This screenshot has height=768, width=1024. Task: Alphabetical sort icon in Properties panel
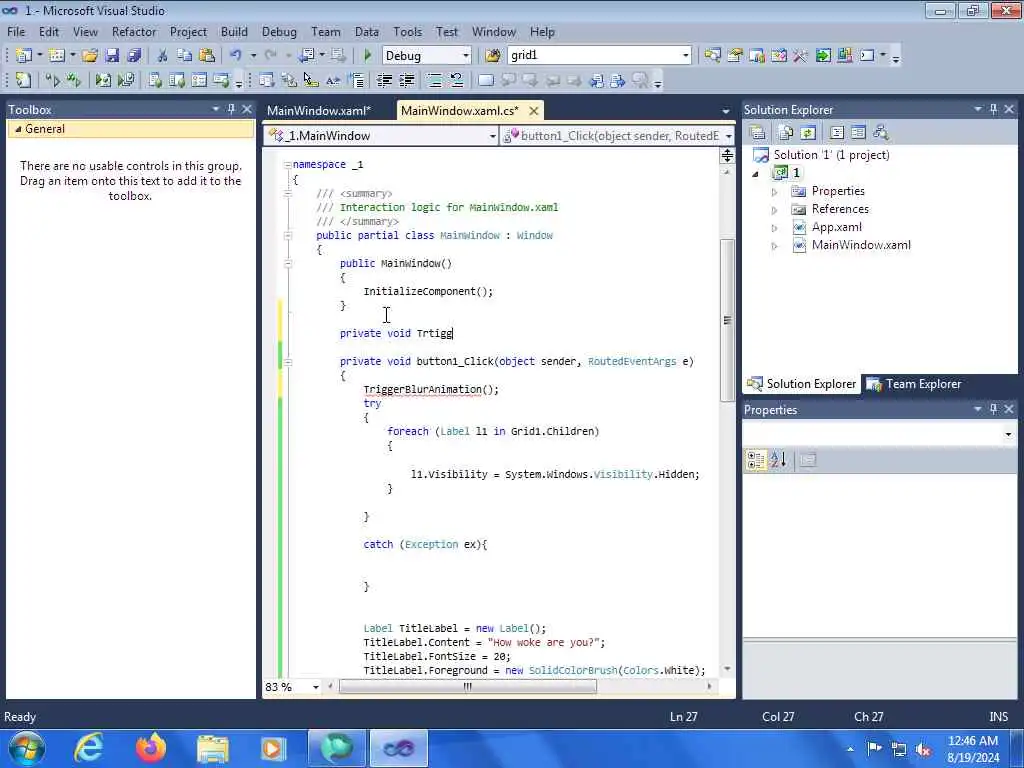pyautogui.click(x=778, y=460)
